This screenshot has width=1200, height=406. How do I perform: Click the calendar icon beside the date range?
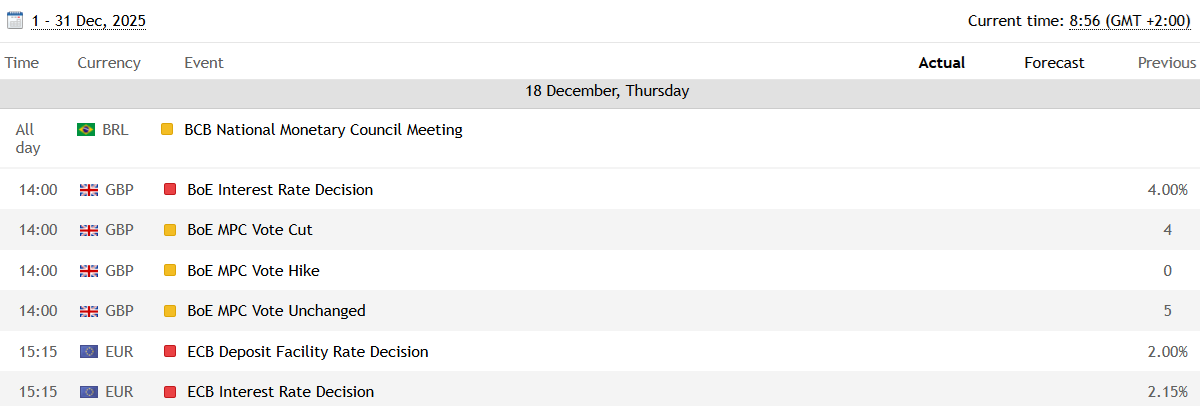tap(15, 20)
